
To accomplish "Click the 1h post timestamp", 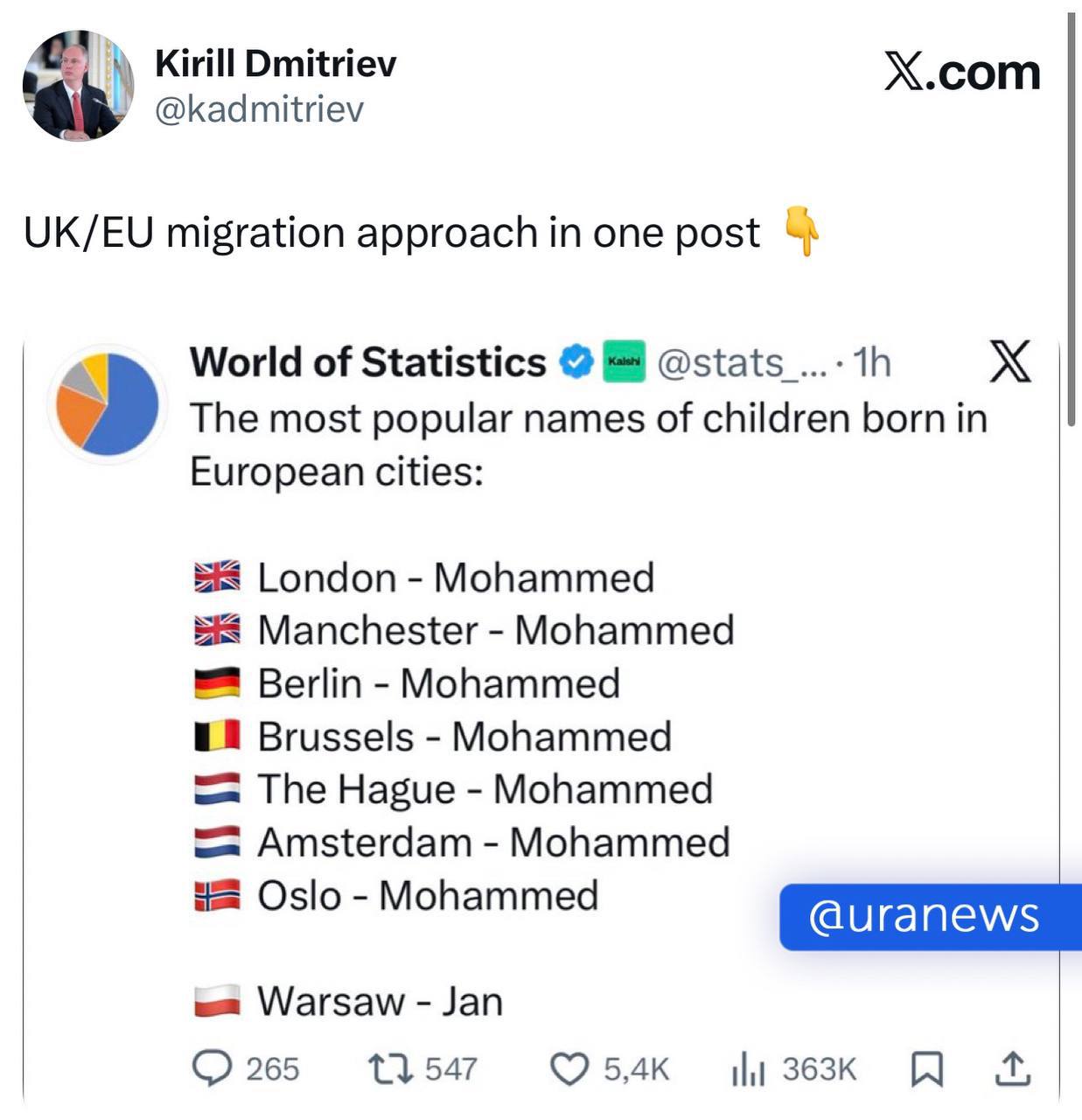I will point(871,362).
